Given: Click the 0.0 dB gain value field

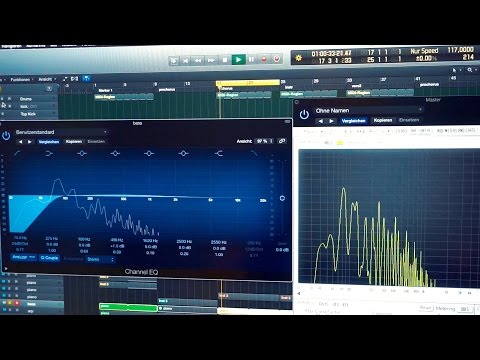Looking at the screenshot, I should point(283,250).
